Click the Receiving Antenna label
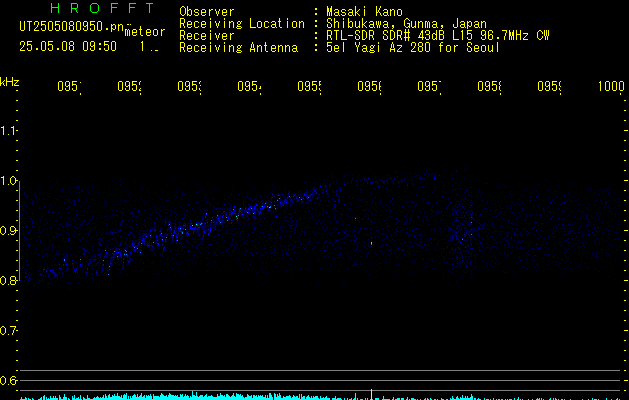Image resolution: width=629 pixels, height=400 pixels. [238, 48]
